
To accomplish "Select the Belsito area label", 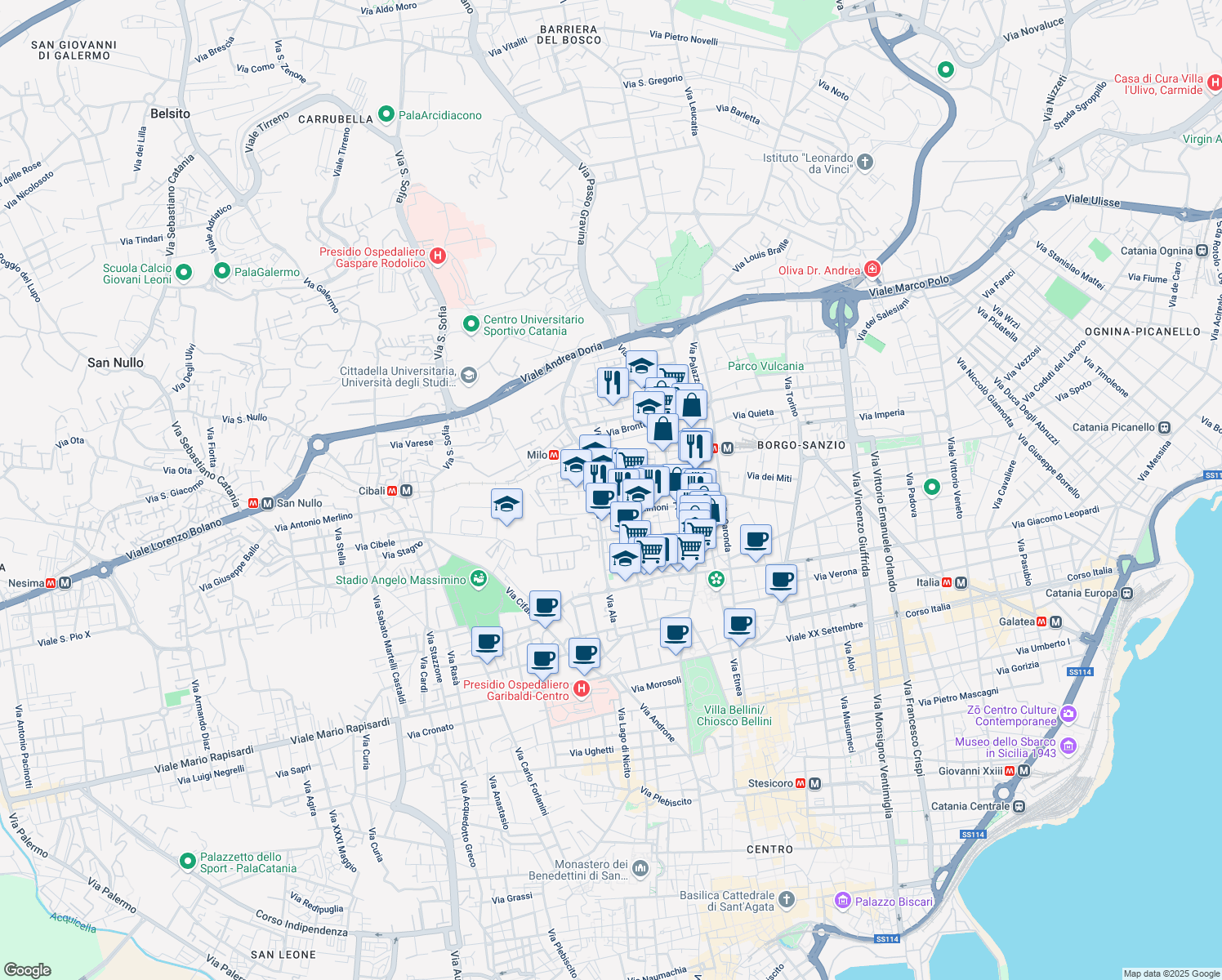I will (x=170, y=114).
